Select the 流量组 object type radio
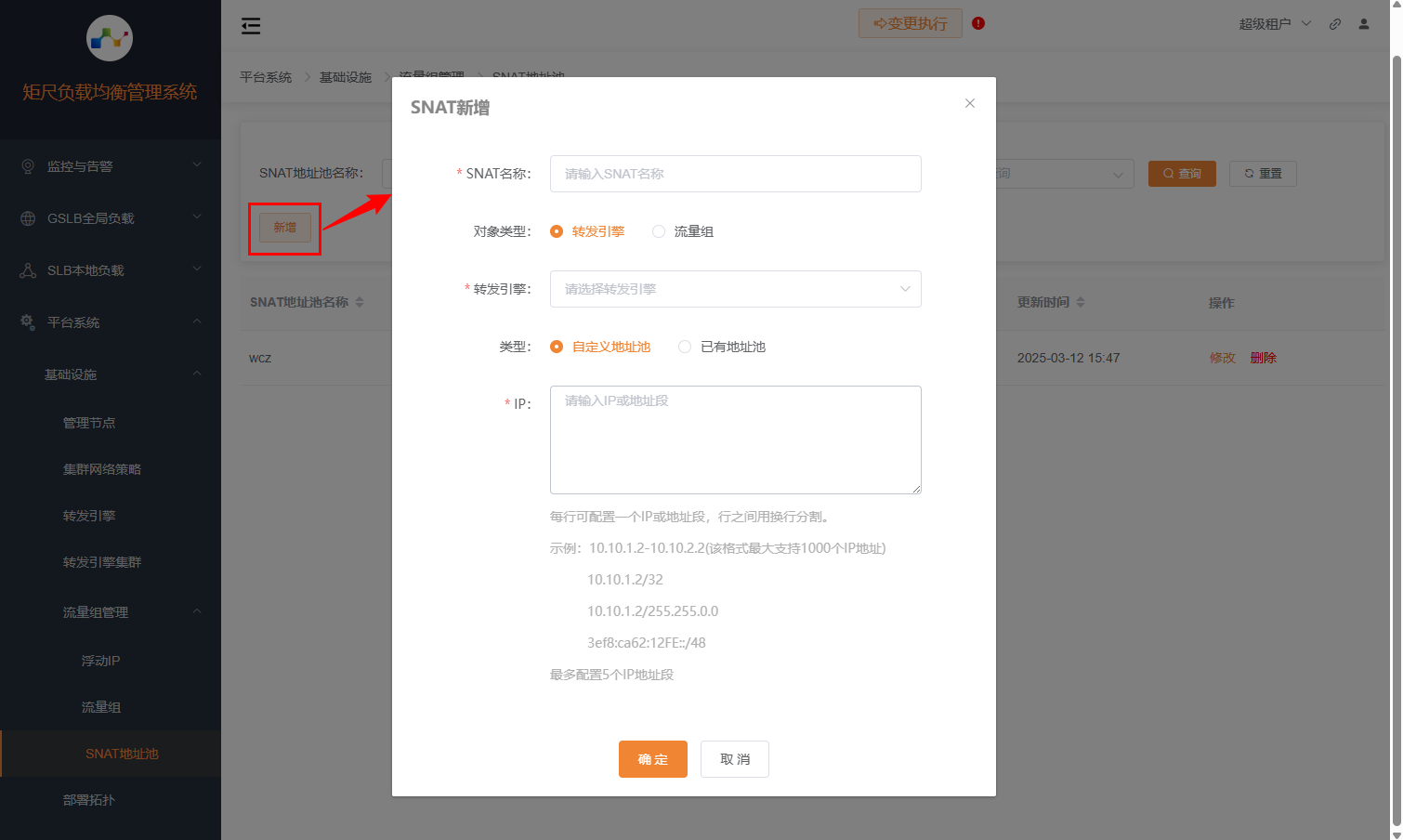The height and width of the screenshot is (840, 1403). (659, 231)
